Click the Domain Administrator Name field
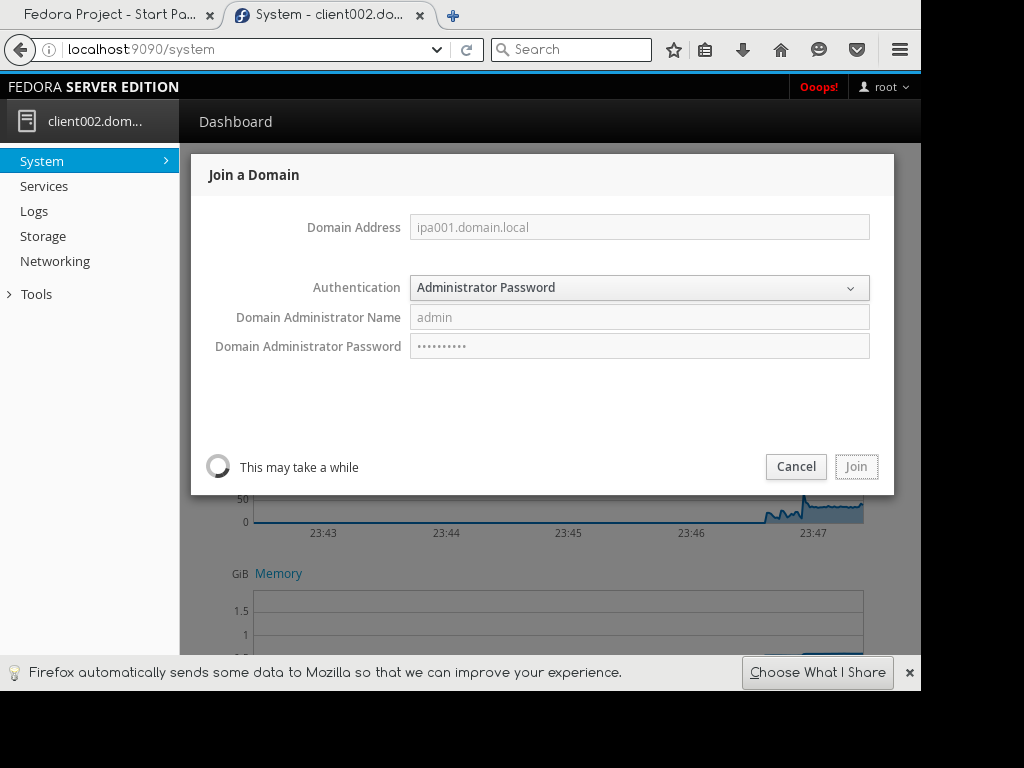The width and height of the screenshot is (1024, 768). click(639, 317)
